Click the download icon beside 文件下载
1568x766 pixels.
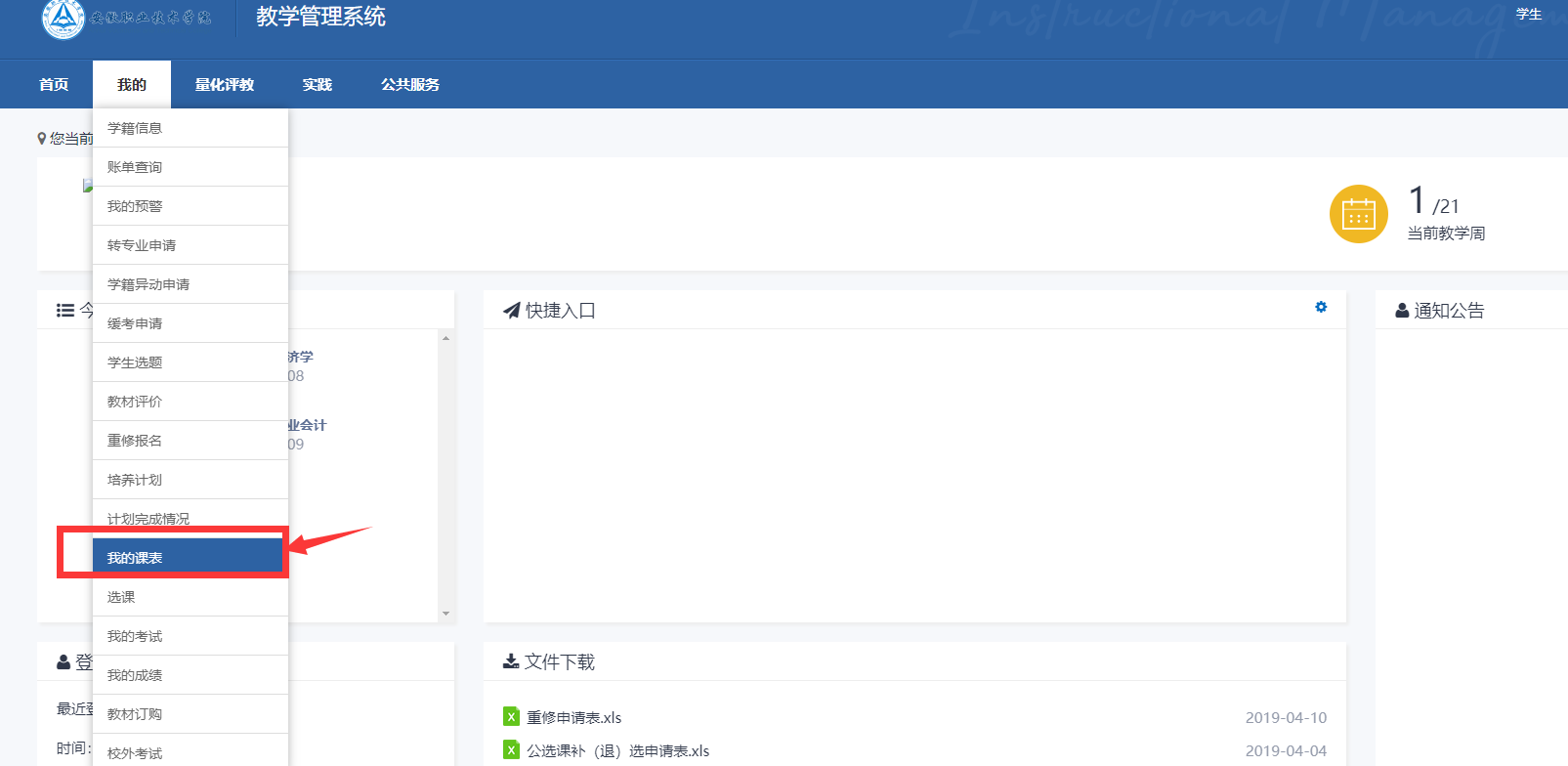pos(511,661)
